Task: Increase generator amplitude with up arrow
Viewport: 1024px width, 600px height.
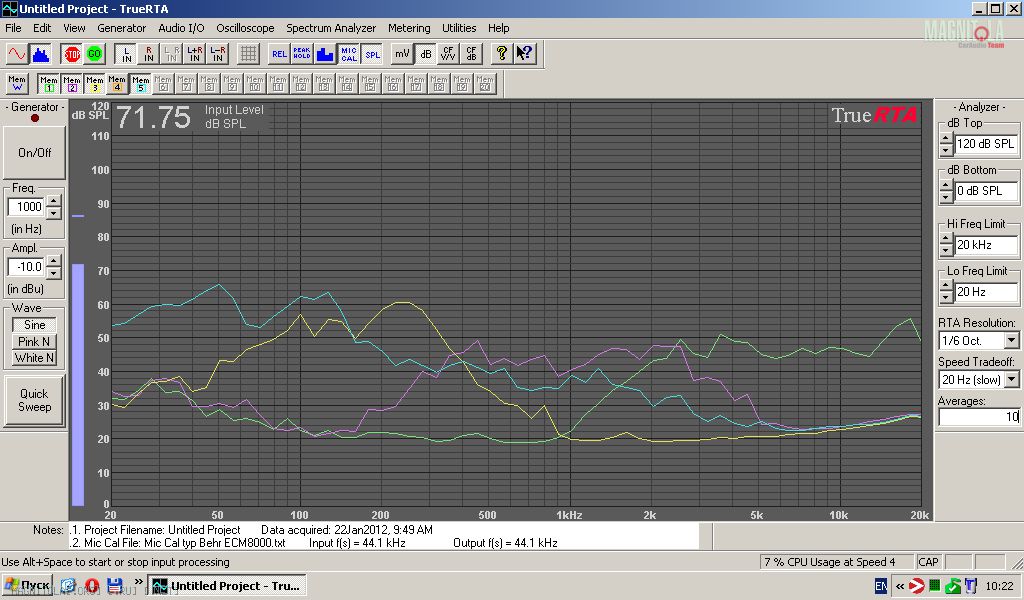Action: click(54, 261)
